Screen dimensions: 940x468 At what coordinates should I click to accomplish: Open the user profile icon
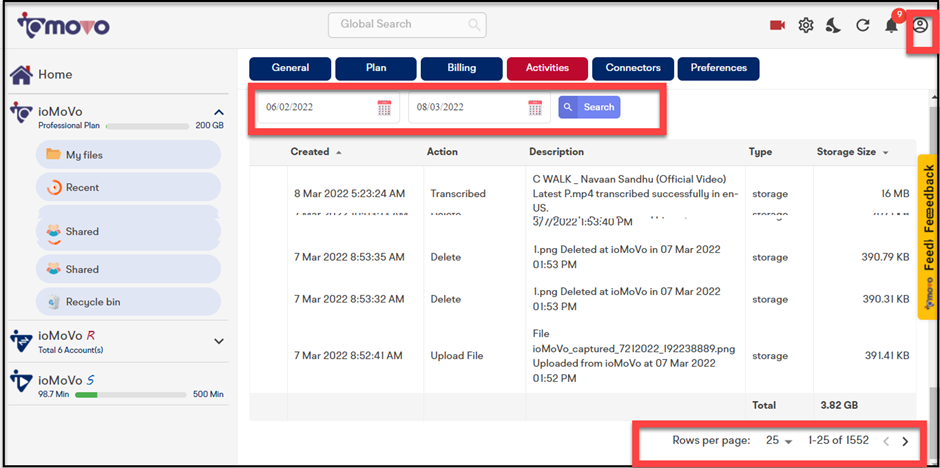[920, 25]
